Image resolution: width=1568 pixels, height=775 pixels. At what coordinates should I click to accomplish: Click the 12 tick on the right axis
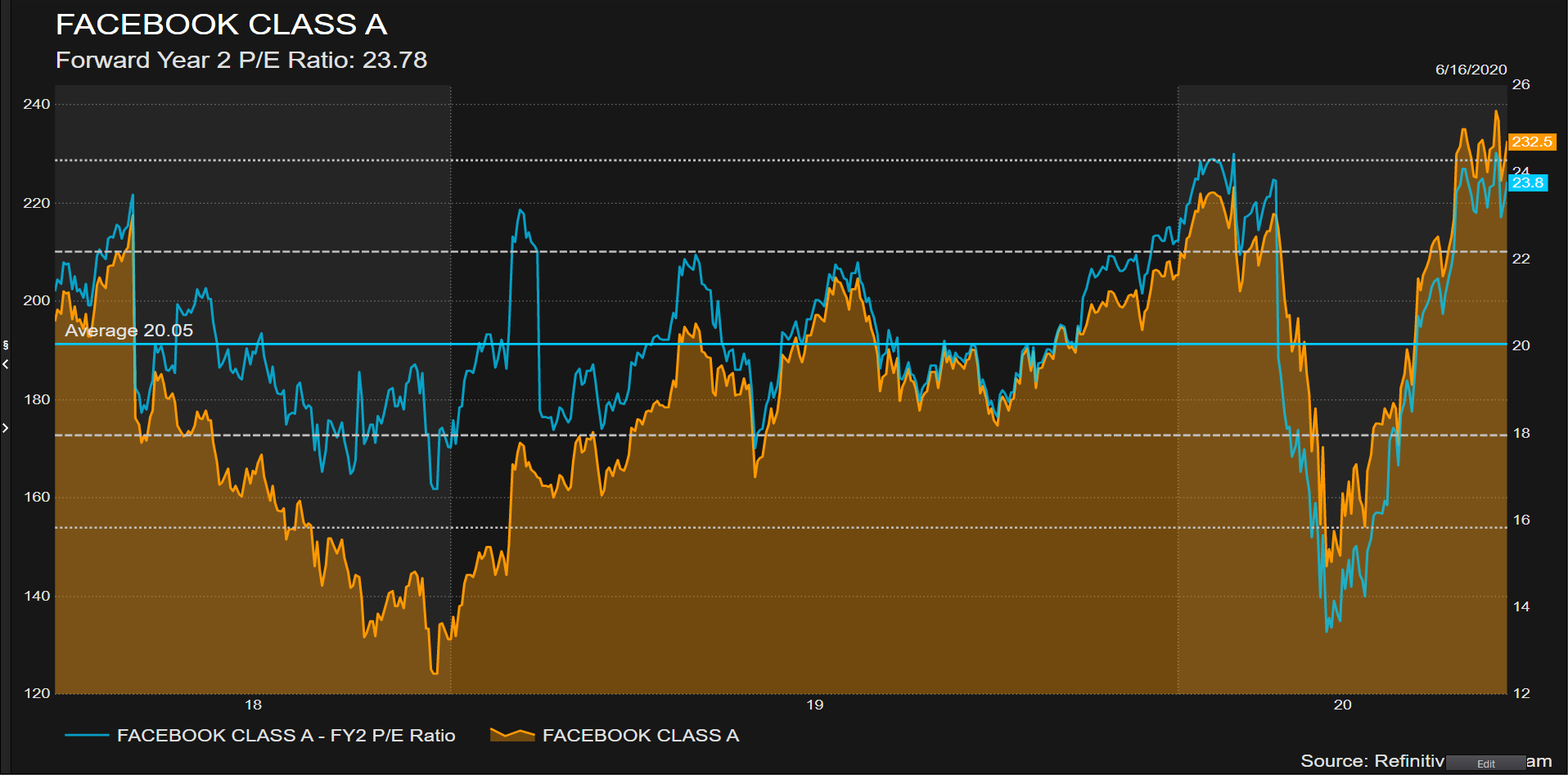[x=1521, y=693]
